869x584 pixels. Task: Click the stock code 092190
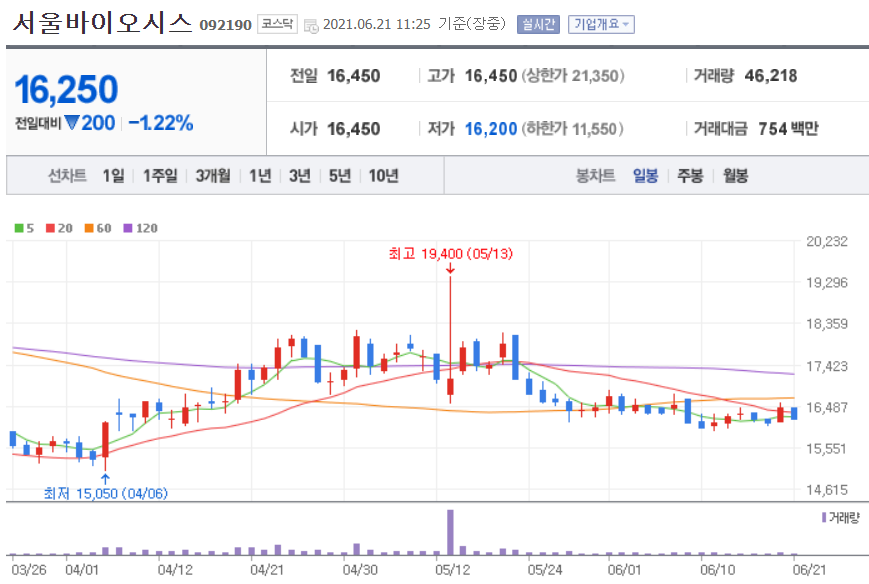click(x=226, y=25)
